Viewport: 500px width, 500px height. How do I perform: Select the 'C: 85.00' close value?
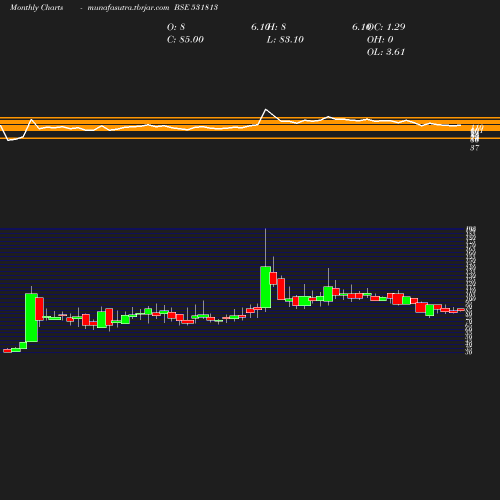click(x=185, y=39)
